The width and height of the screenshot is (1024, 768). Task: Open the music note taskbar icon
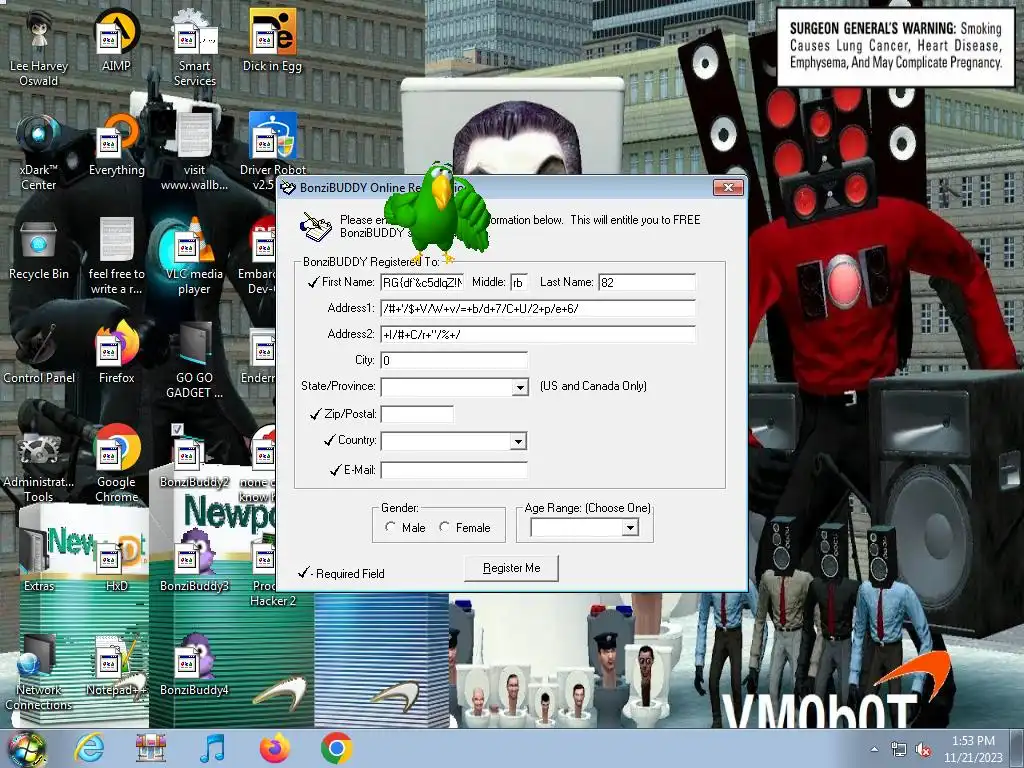(212, 748)
